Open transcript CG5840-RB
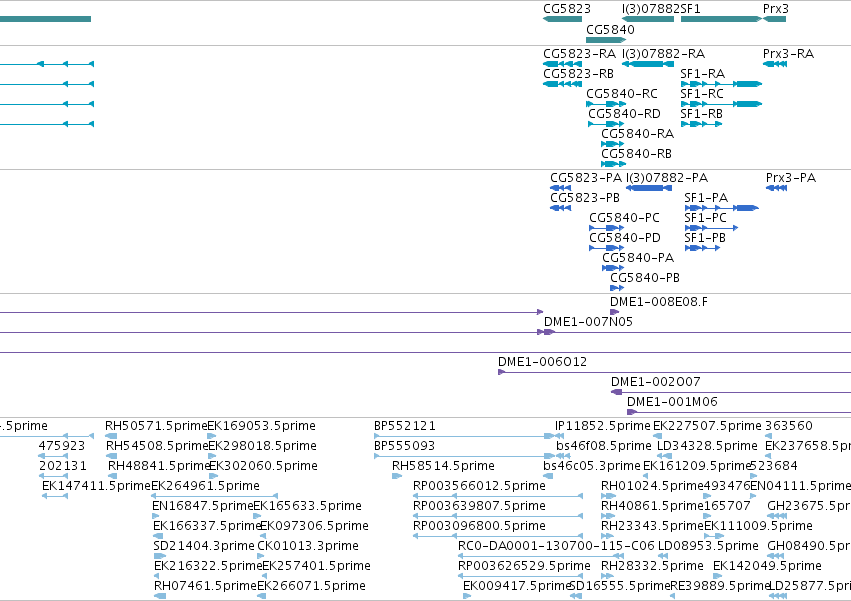Viewport: 851px width, 601px height. 613,165
